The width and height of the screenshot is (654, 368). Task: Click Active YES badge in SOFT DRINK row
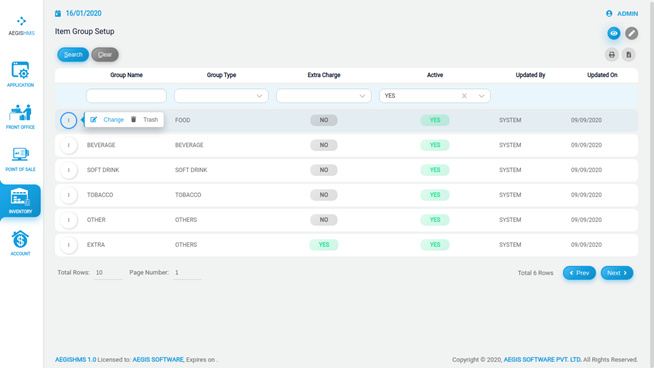point(435,170)
